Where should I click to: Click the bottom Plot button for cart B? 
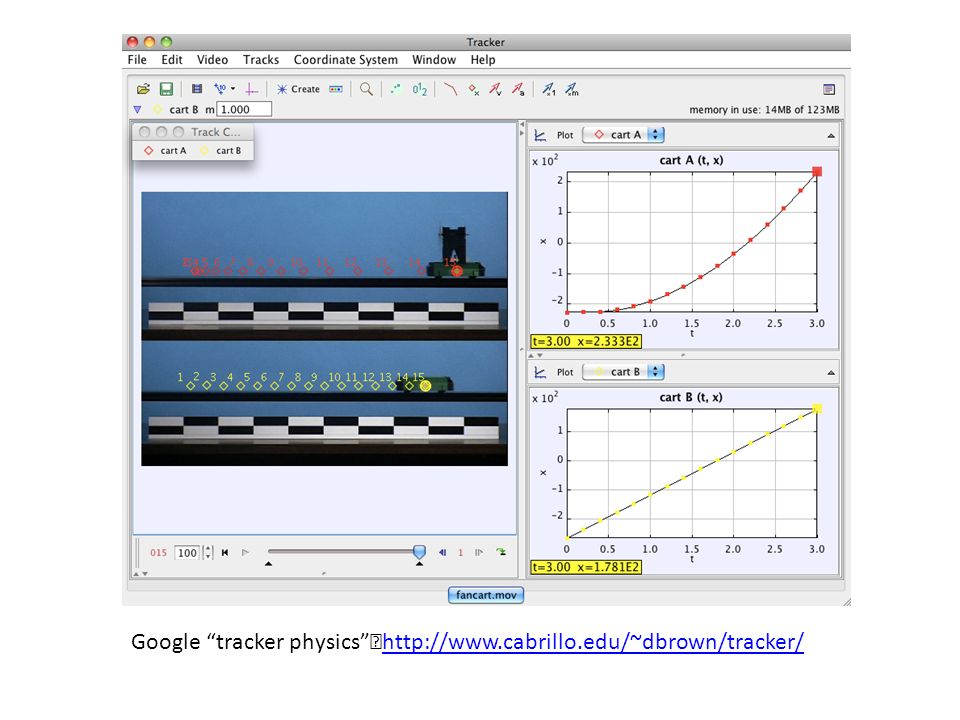pyautogui.click(x=564, y=372)
